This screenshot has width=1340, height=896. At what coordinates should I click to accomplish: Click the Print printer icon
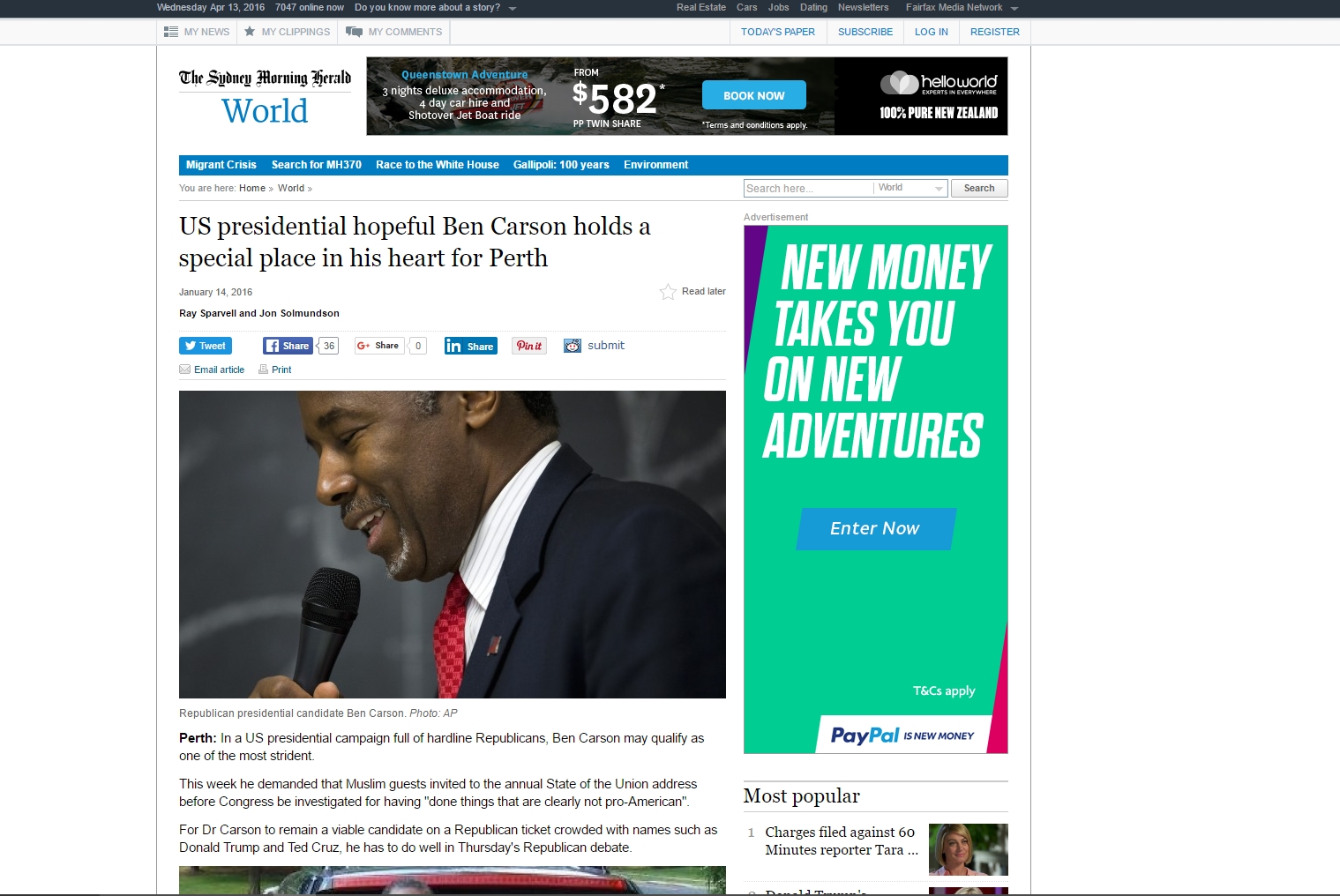pos(263,370)
